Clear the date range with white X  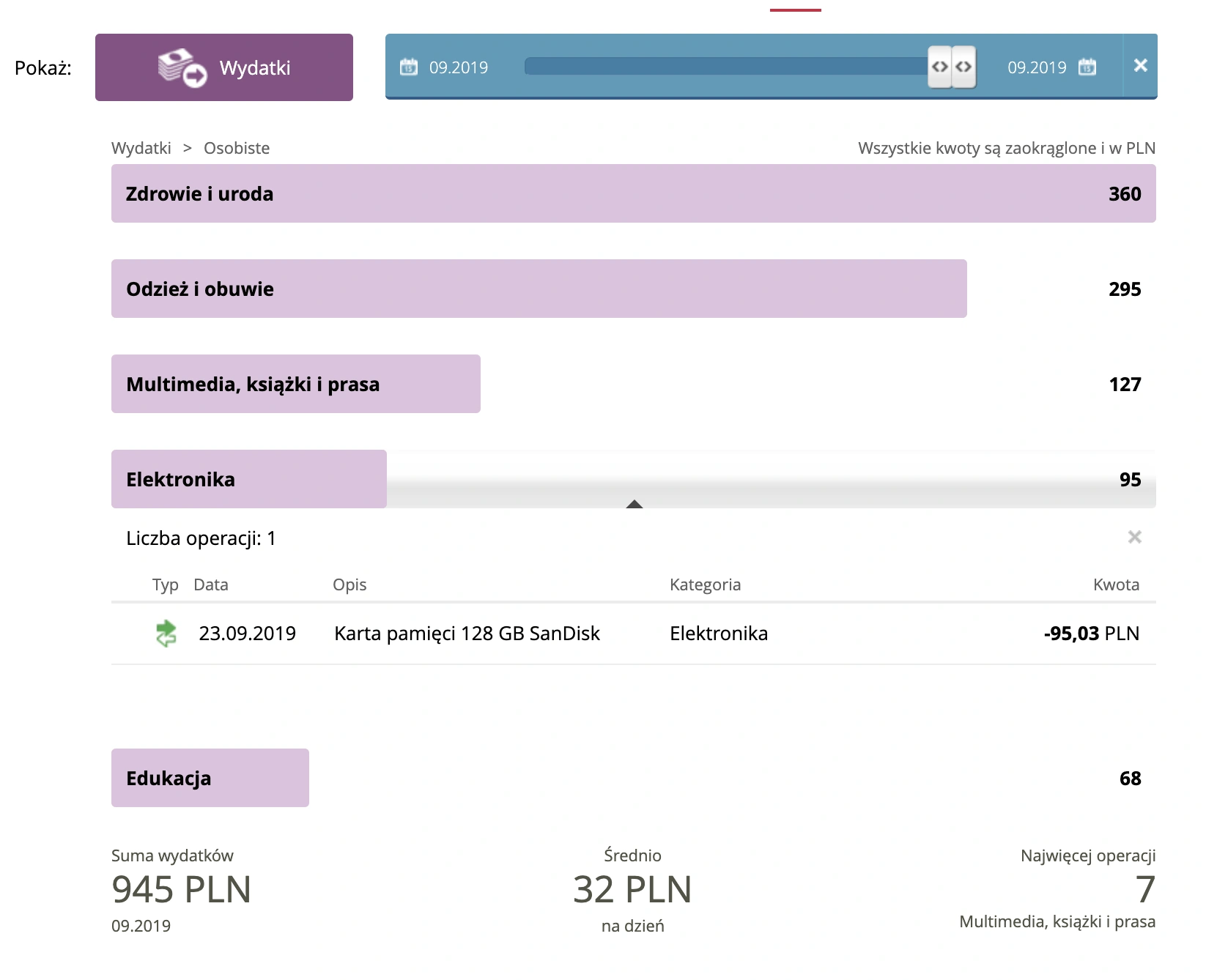tap(1140, 66)
